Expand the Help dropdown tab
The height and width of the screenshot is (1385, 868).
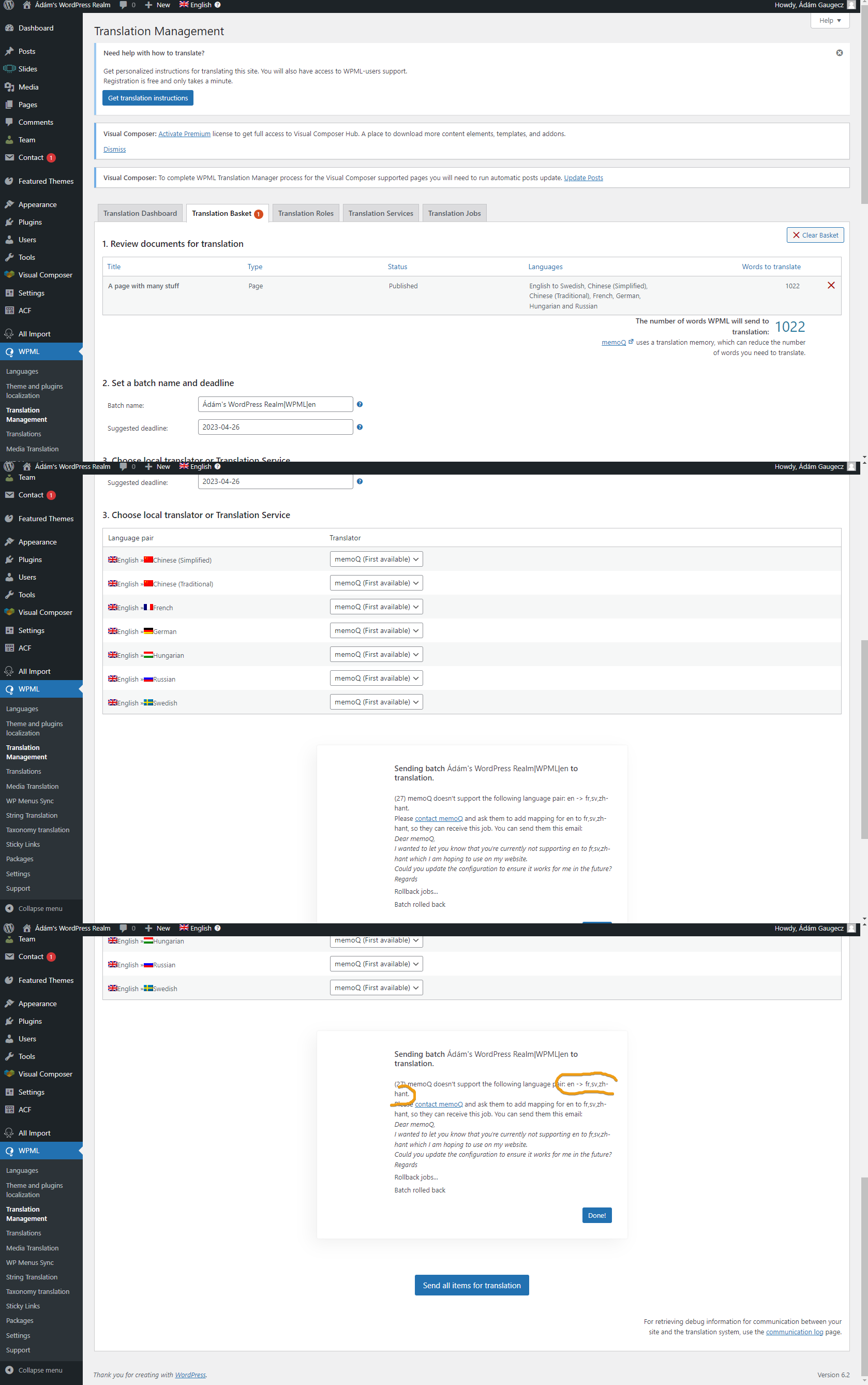click(x=830, y=20)
